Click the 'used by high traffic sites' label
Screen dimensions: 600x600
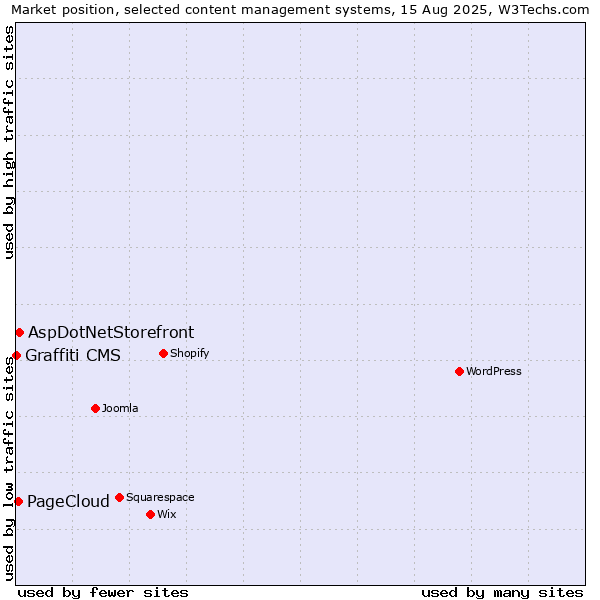pos(8,142)
